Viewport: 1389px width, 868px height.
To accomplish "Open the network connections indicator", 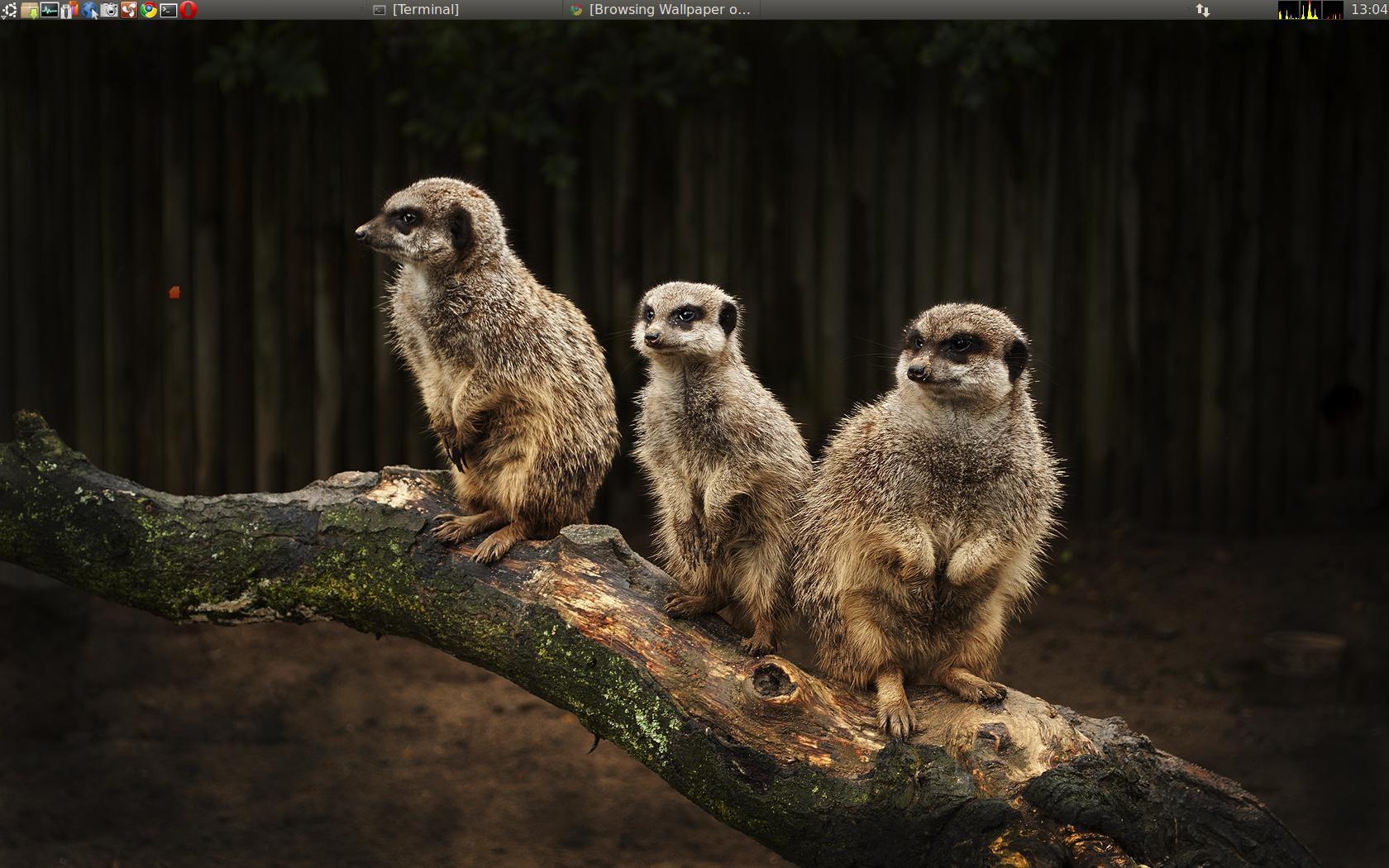I will point(1203,10).
